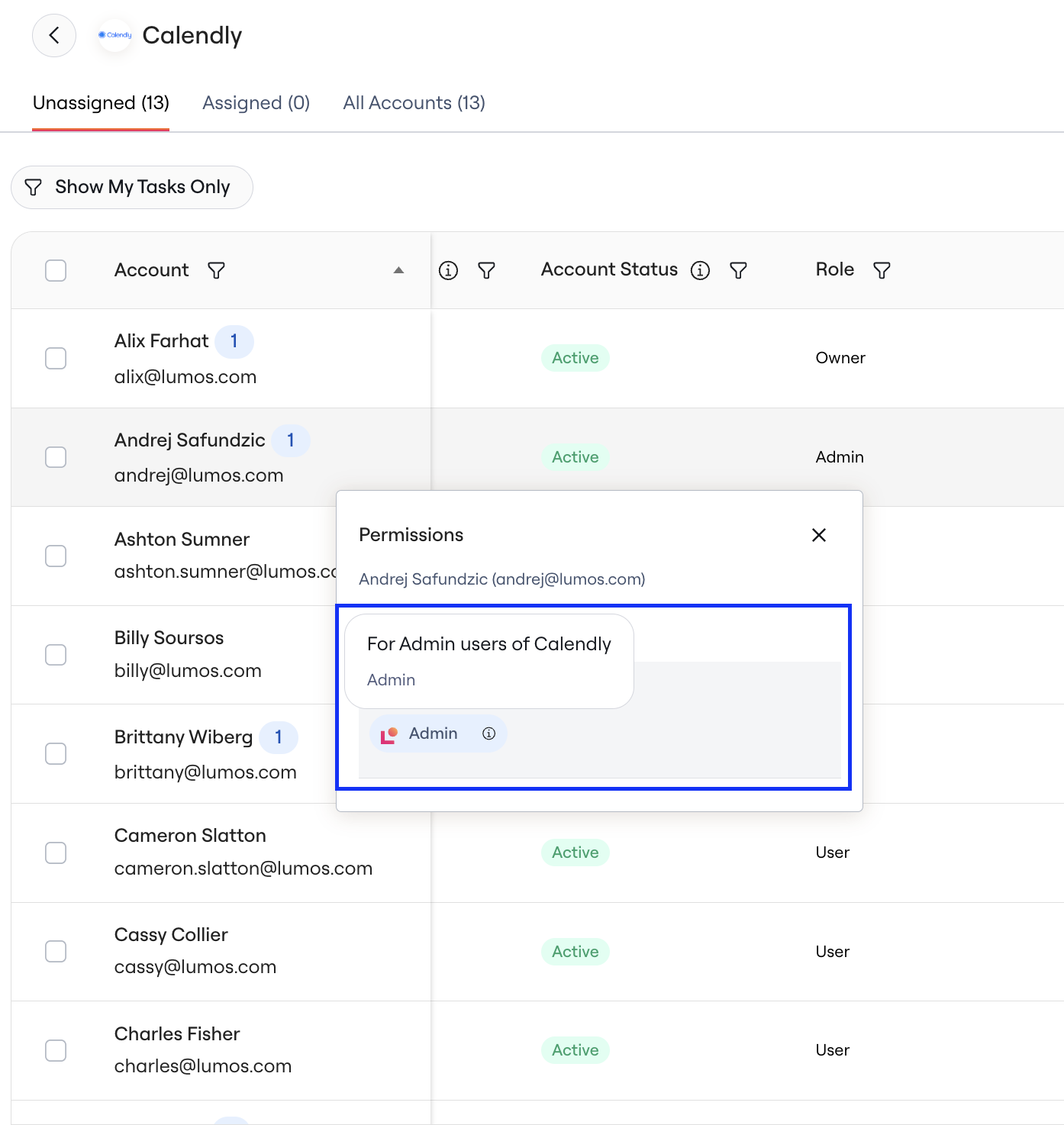Click the Cassy Collier account name
The width and height of the screenshot is (1064, 1125).
click(171, 935)
